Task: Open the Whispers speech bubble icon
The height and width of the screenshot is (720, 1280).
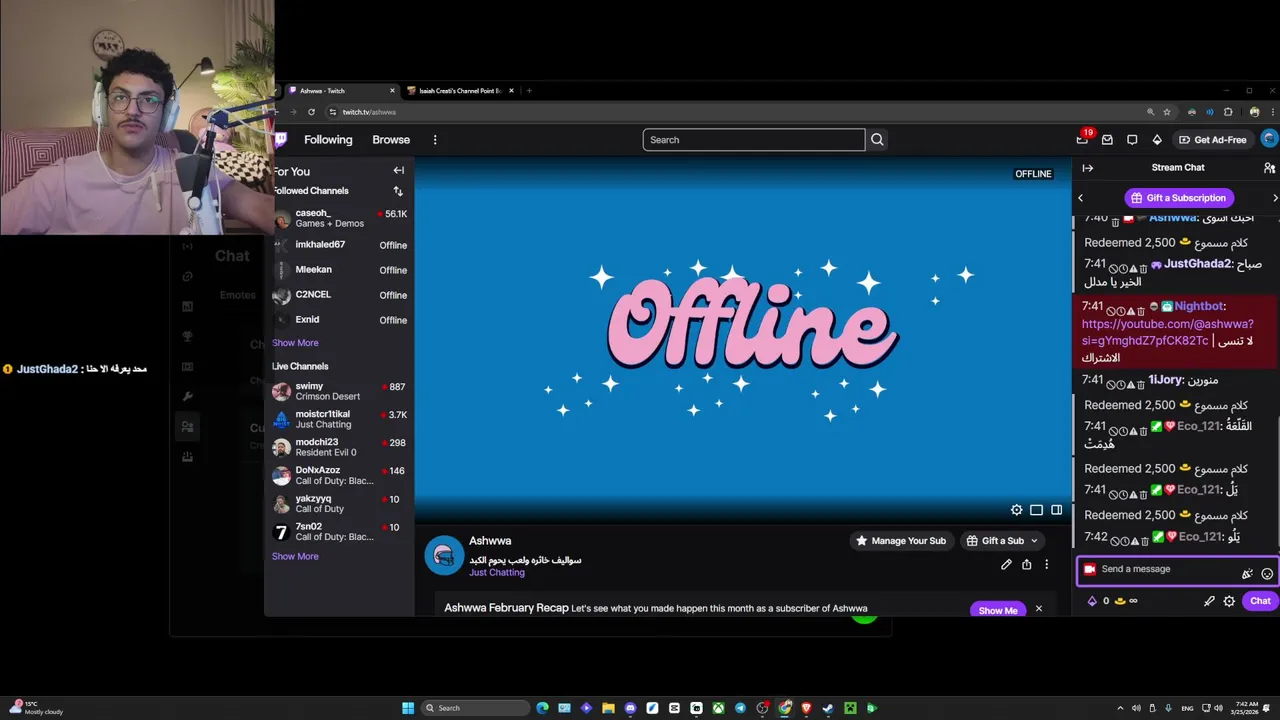Action: pos(1132,140)
